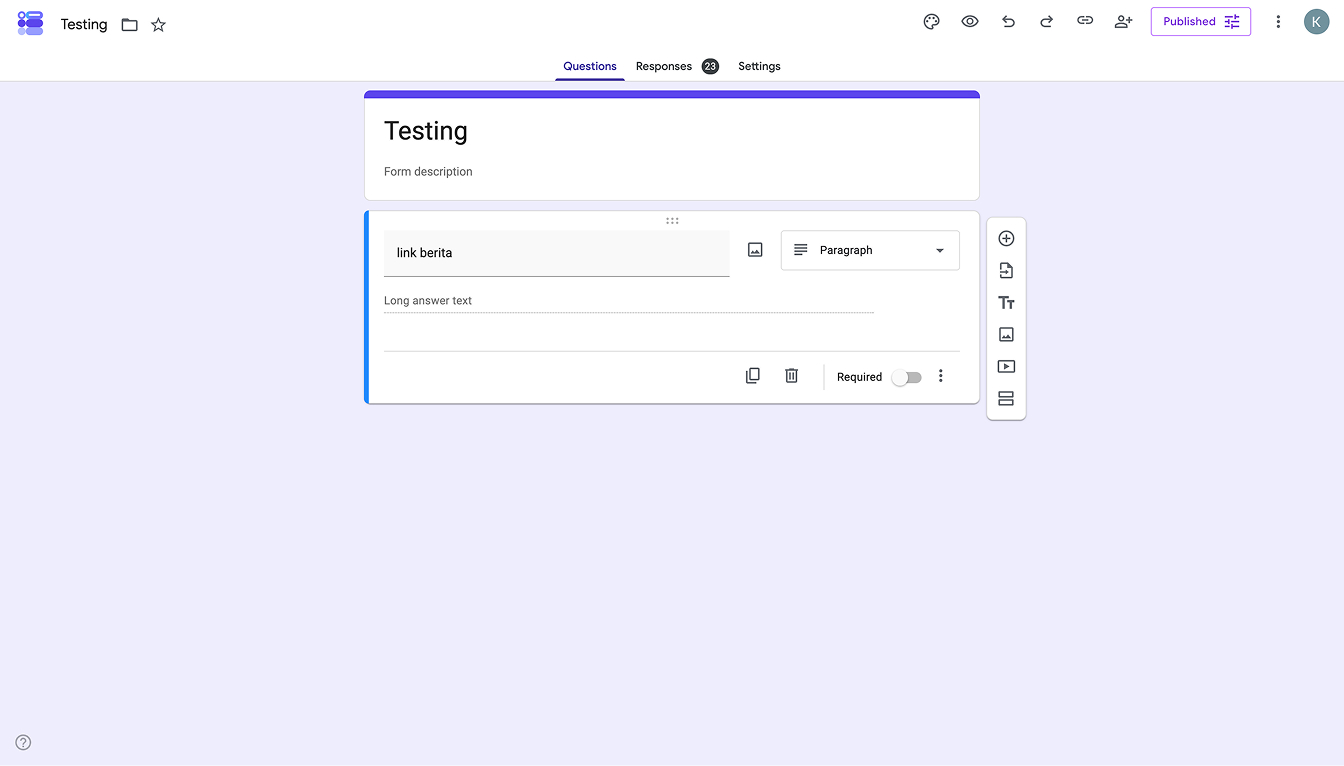
Task: Preview the form with eye icon
Action: tap(970, 21)
